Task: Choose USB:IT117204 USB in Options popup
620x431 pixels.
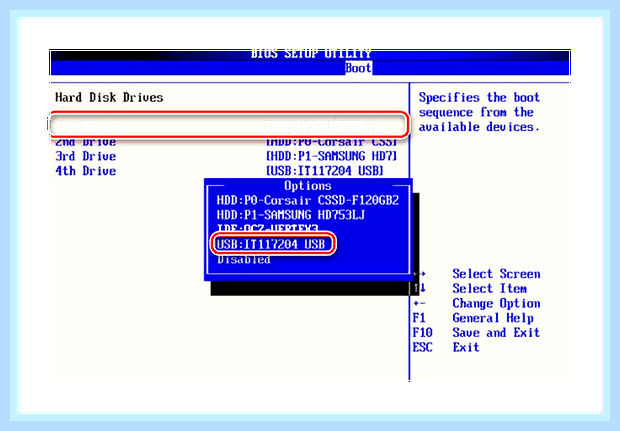Action: [x=271, y=244]
